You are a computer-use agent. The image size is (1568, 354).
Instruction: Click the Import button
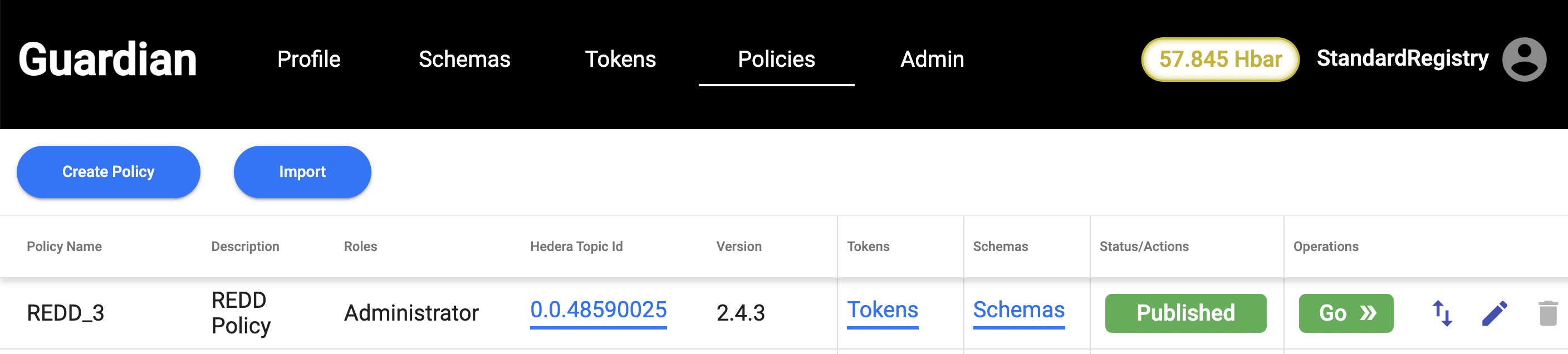click(x=302, y=171)
